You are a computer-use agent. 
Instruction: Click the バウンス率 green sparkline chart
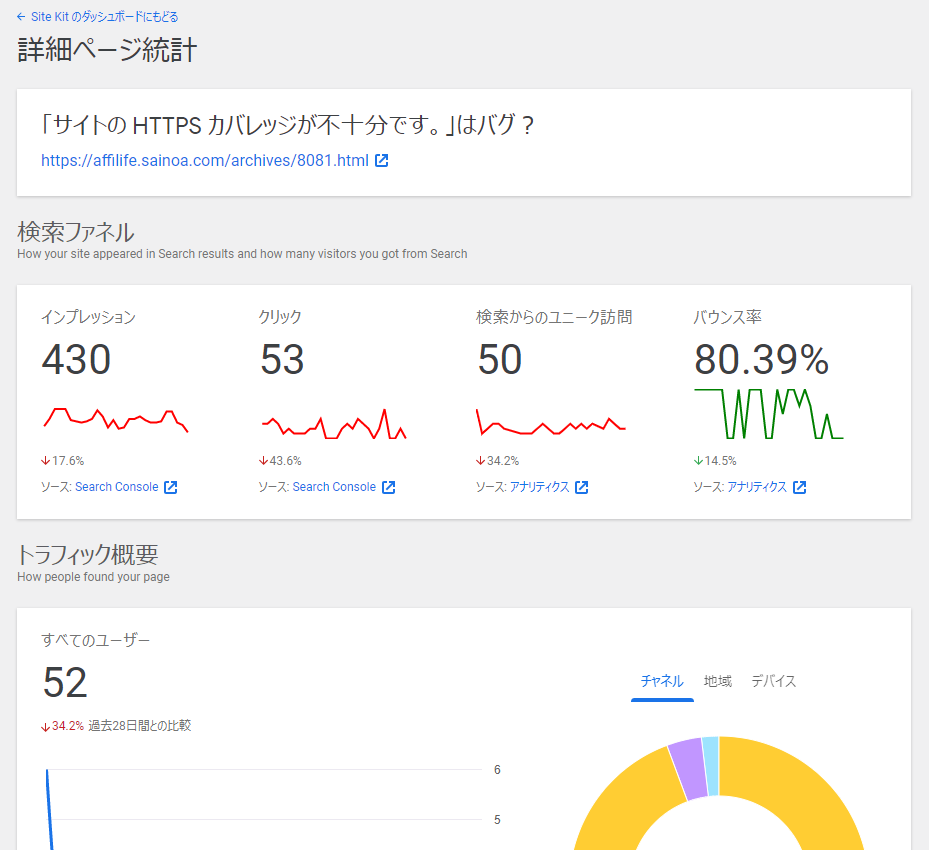click(x=768, y=413)
